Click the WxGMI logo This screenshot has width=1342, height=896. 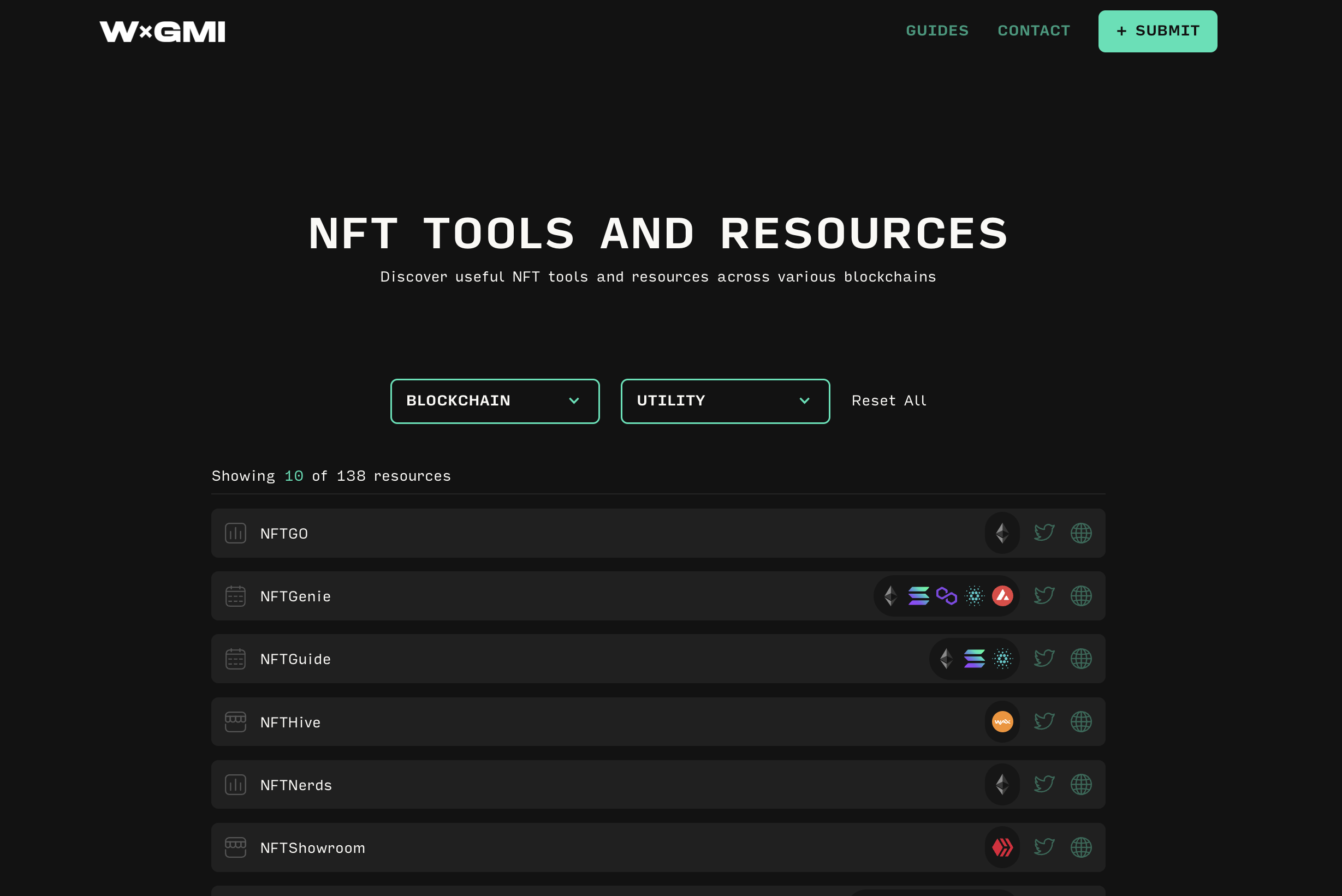coord(162,32)
